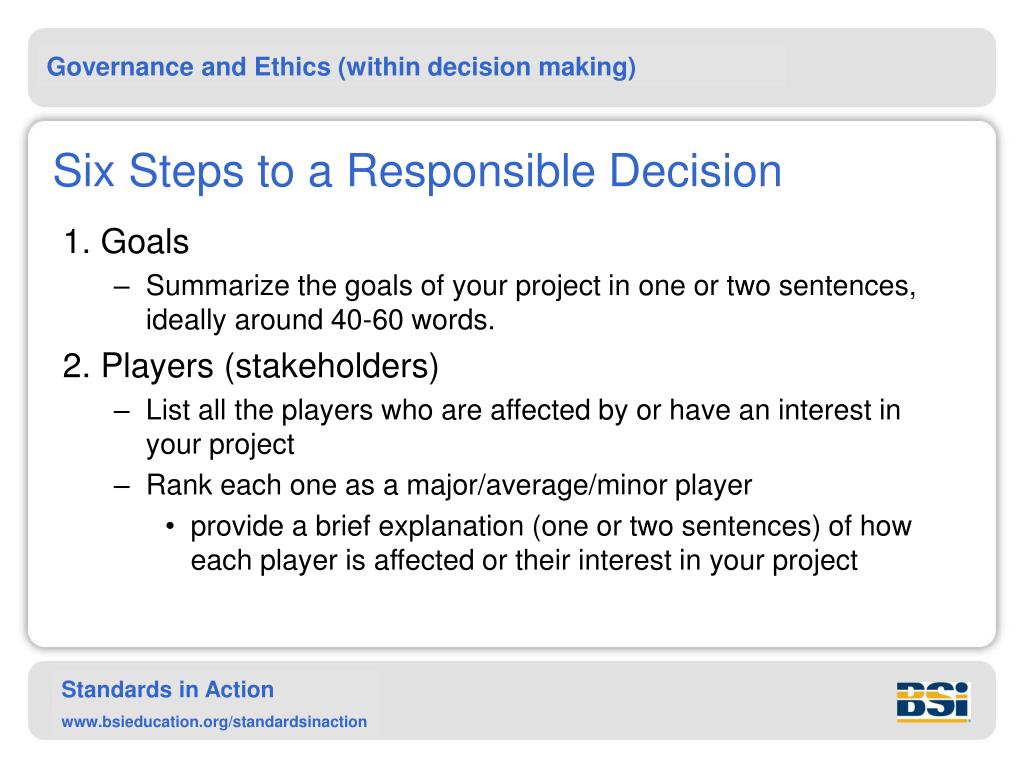Click the Six Steps to a Responsible Decision title
The height and width of the screenshot is (768, 1024).
pyautogui.click(x=417, y=171)
